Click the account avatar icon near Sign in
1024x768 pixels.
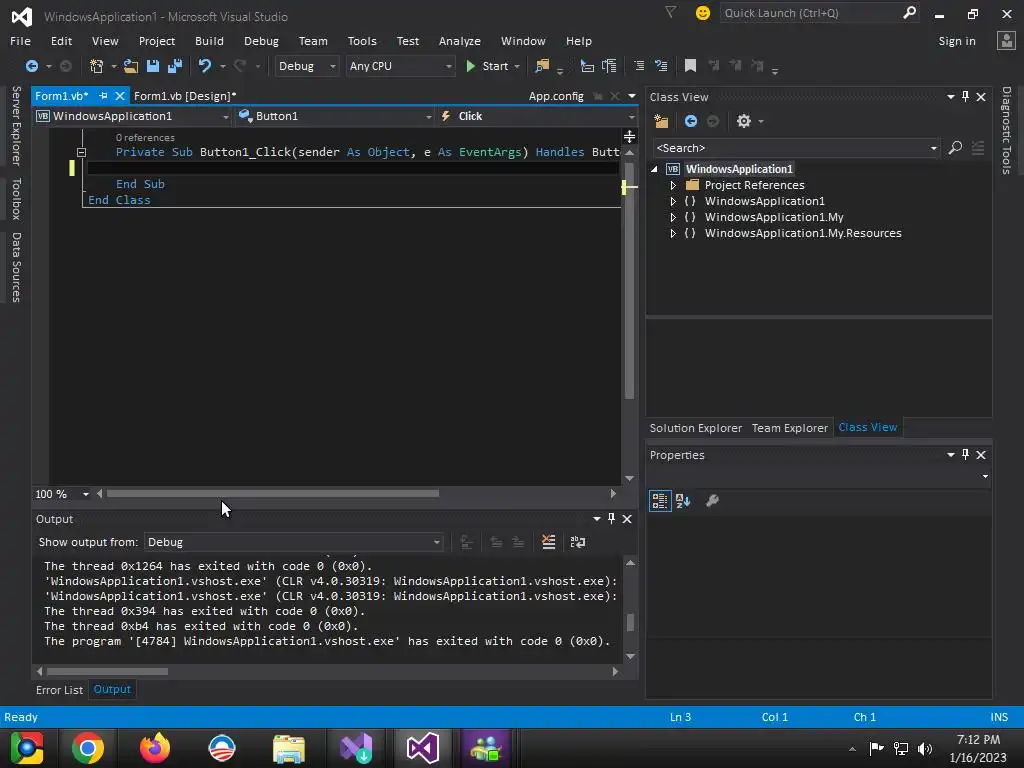tap(1006, 40)
